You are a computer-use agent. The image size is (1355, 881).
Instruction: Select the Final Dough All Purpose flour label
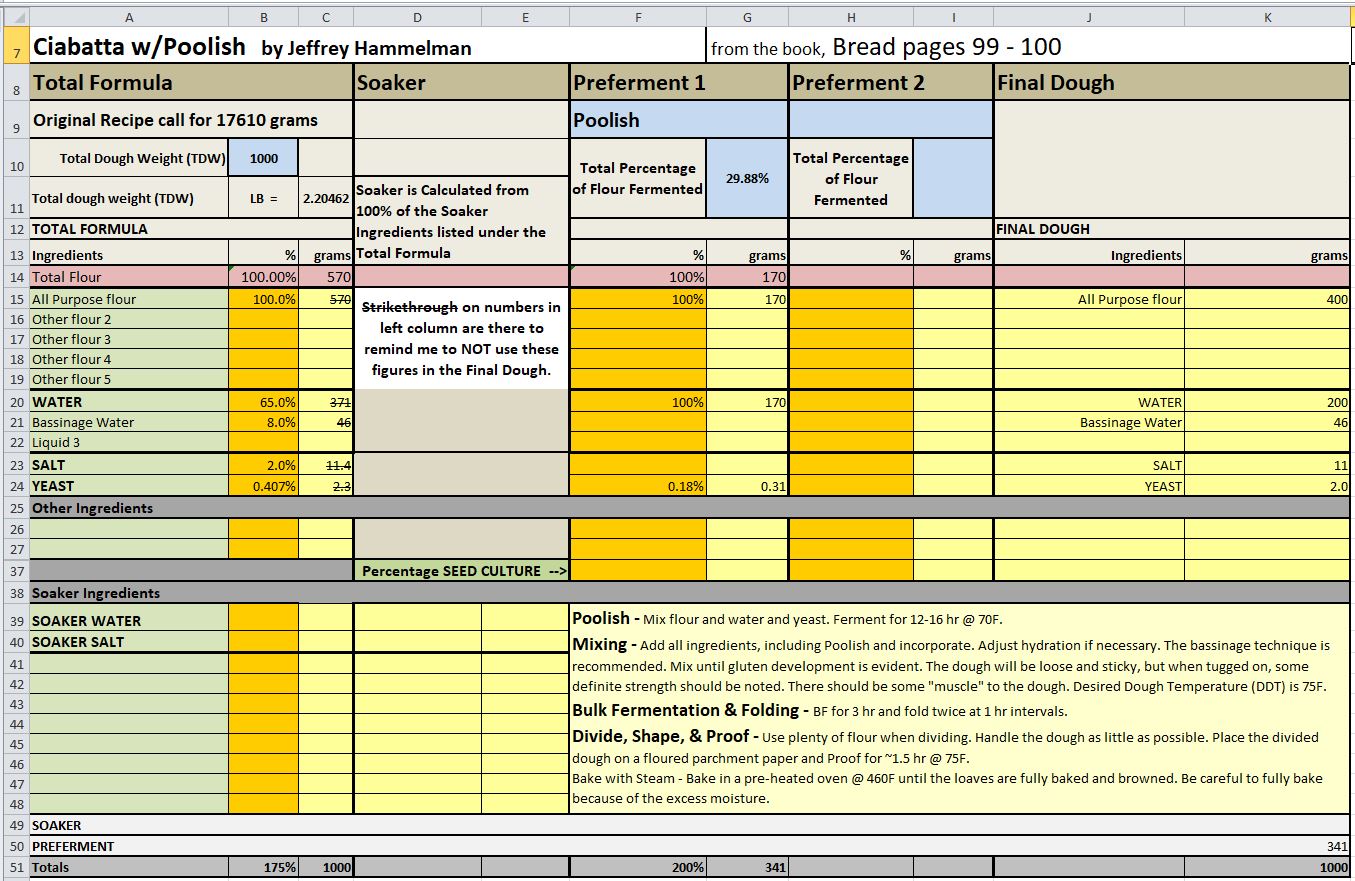[1089, 299]
